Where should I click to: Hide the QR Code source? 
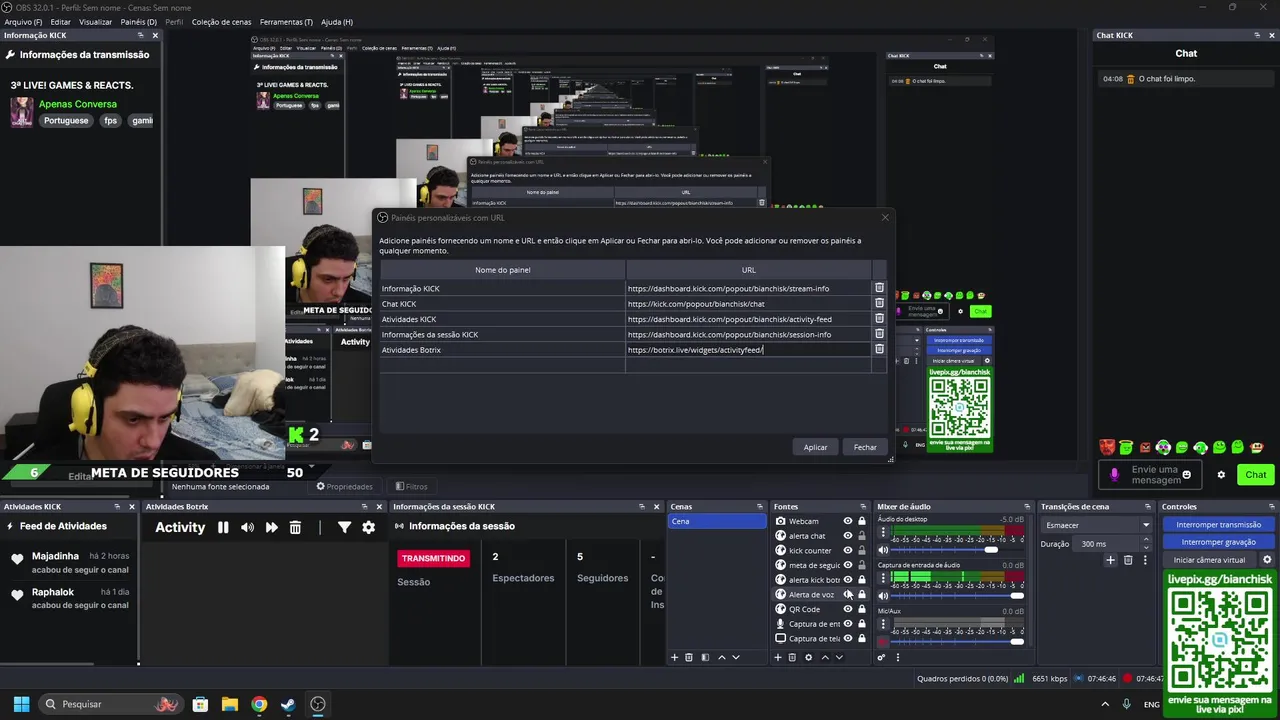848,609
